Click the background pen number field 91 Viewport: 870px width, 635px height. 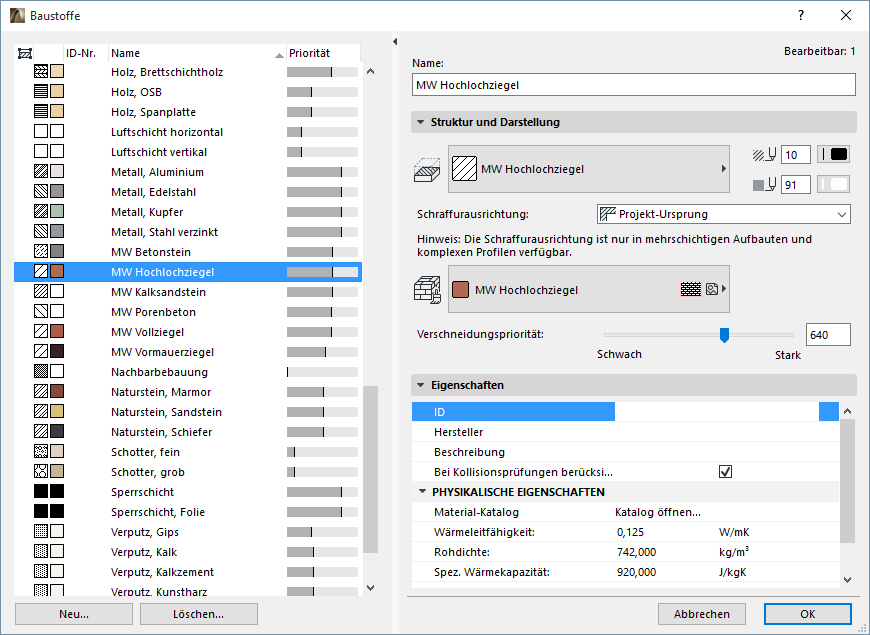pyautogui.click(x=796, y=184)
